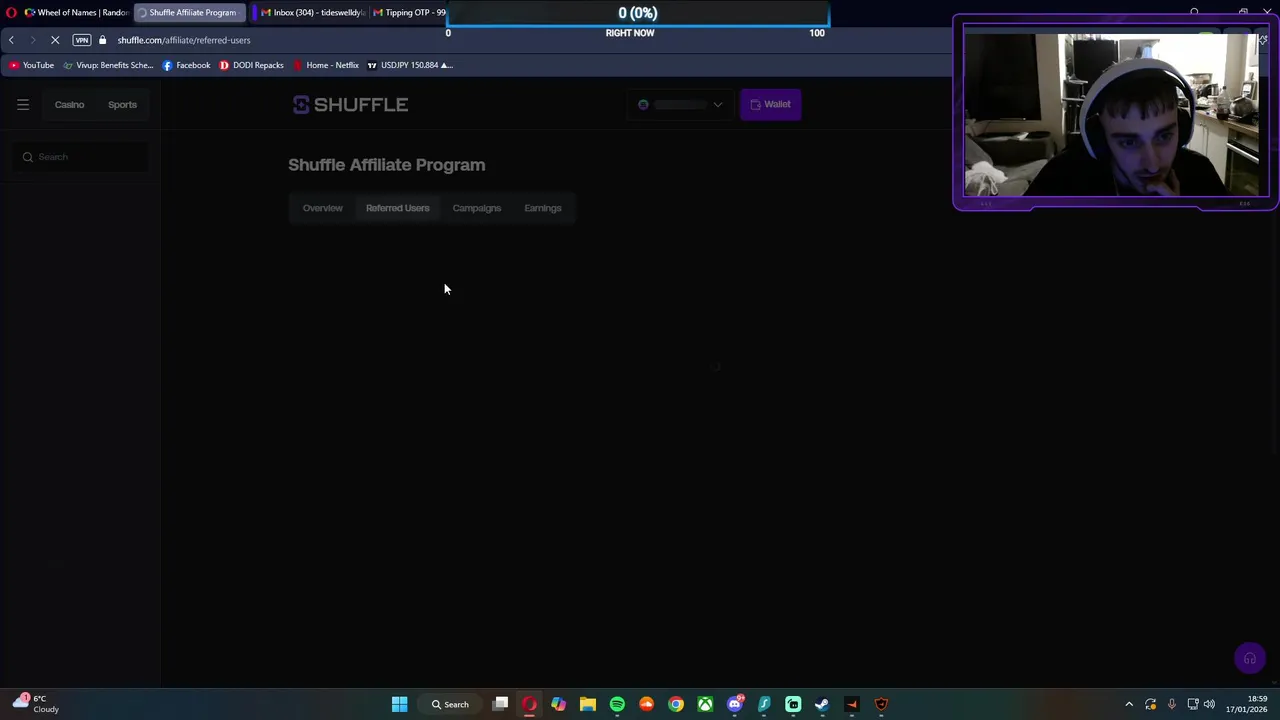Open the Opera menu icon
Viewport: 1280px width, 720px height.
[x=11, y=13]
